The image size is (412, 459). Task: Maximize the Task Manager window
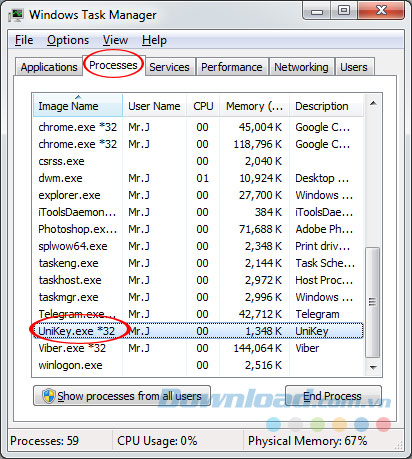pyautogui.click(x=344, y=11)
